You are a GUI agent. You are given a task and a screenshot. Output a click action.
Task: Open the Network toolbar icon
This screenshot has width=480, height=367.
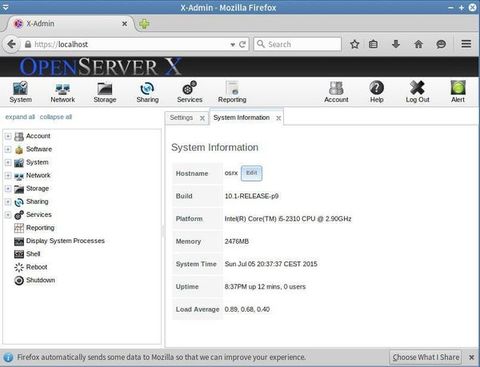point(62,92)
